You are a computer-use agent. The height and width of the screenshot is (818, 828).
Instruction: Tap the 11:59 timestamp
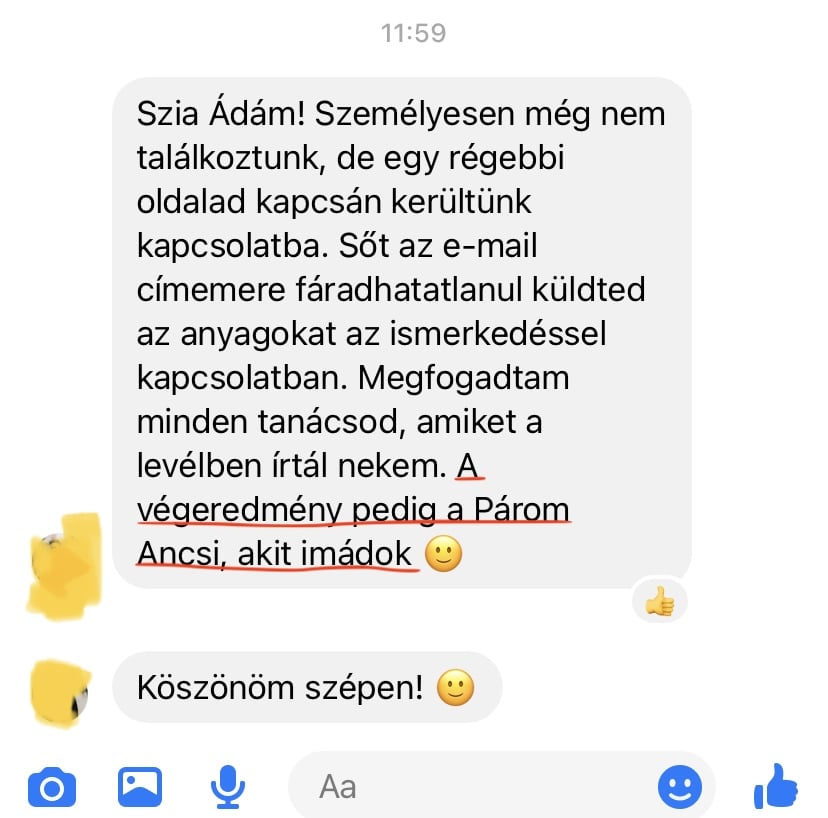413,33
